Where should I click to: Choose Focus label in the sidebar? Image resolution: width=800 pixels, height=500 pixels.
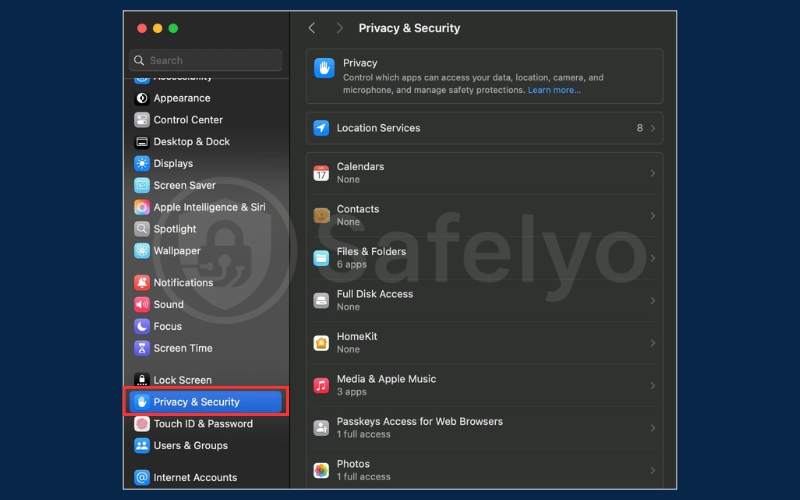167,326
